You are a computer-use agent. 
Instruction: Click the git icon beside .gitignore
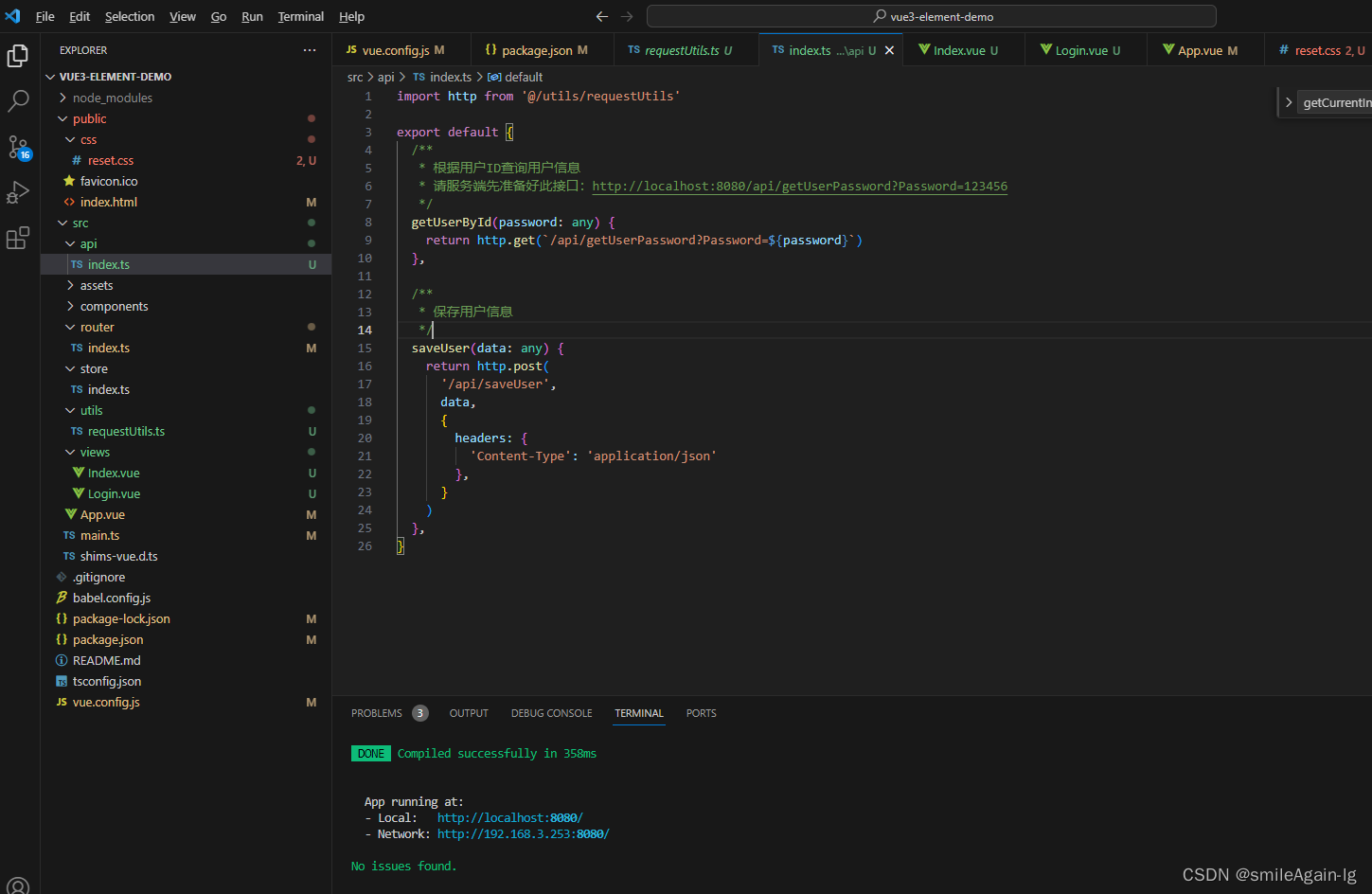62,577
